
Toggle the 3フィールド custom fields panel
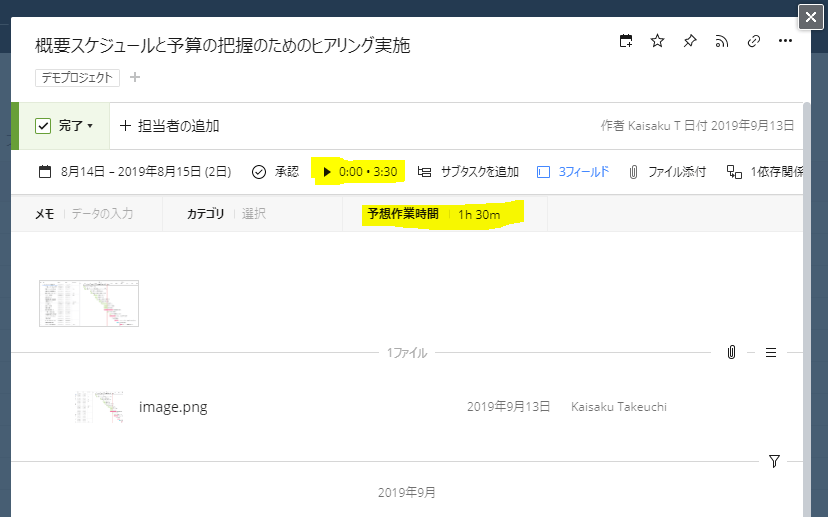point(573,172)
